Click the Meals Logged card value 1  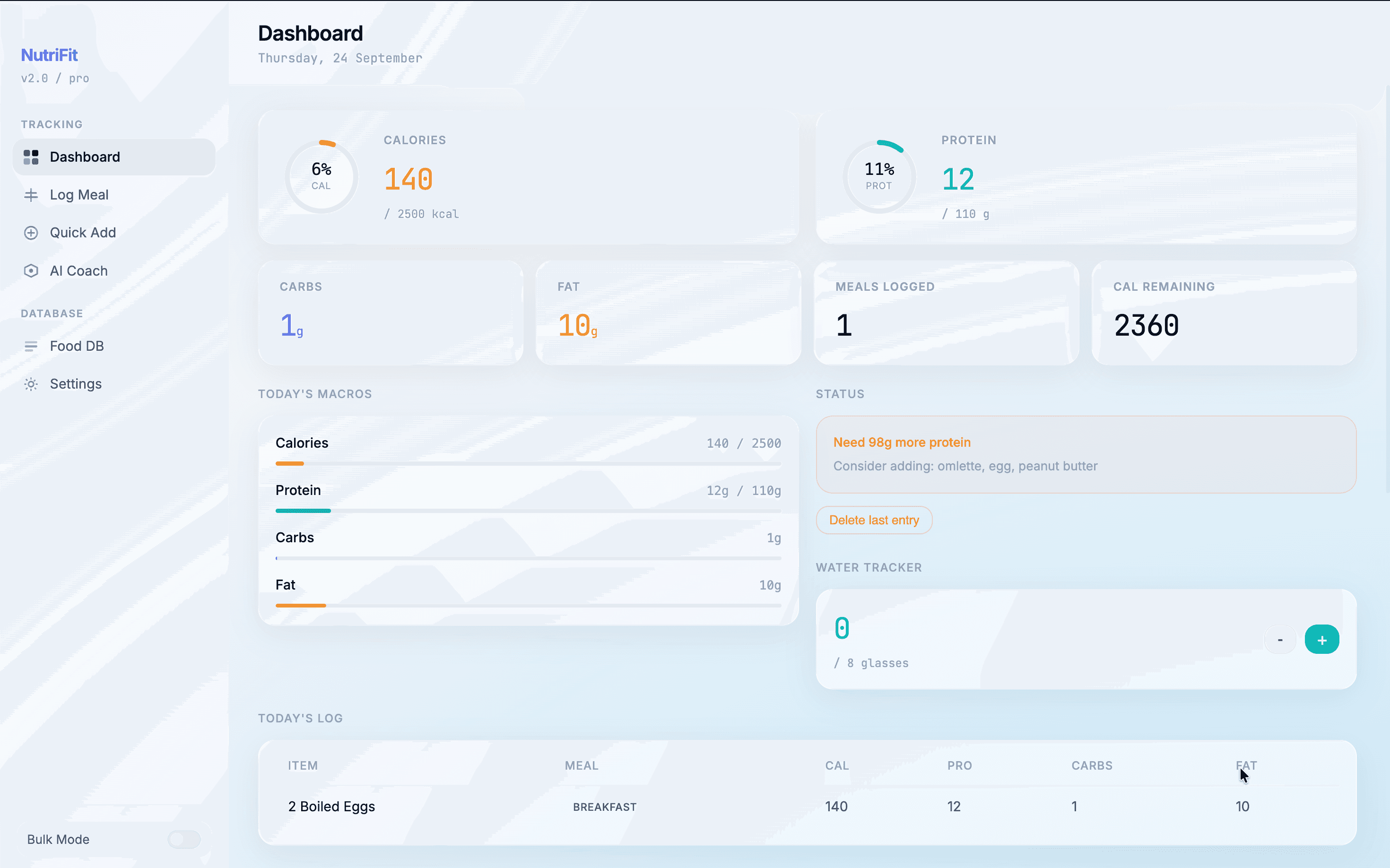pyautogui.click(x=844, y=325)
